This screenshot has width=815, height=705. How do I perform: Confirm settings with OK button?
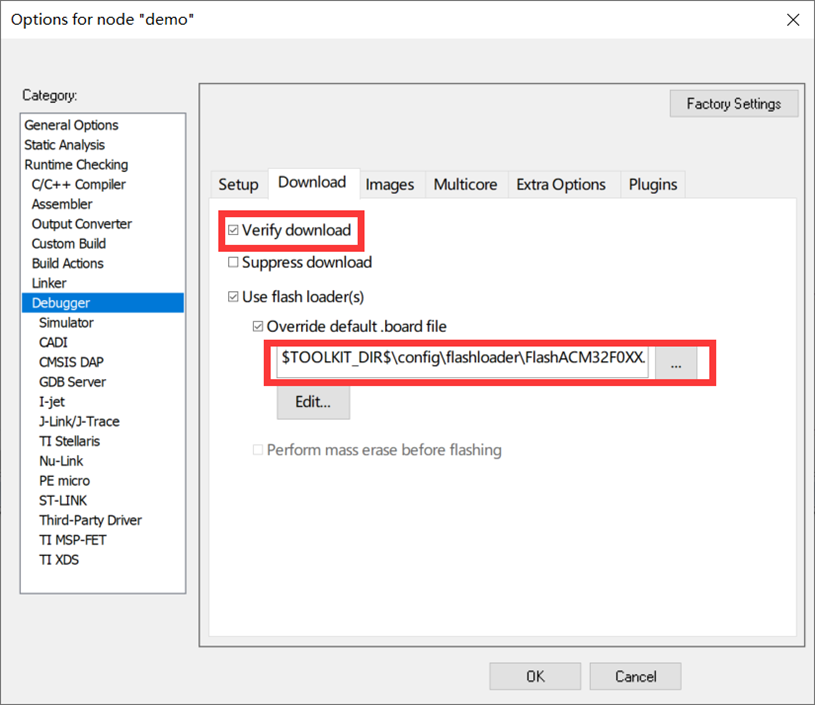pyautogui.click(x=535, y=677)
